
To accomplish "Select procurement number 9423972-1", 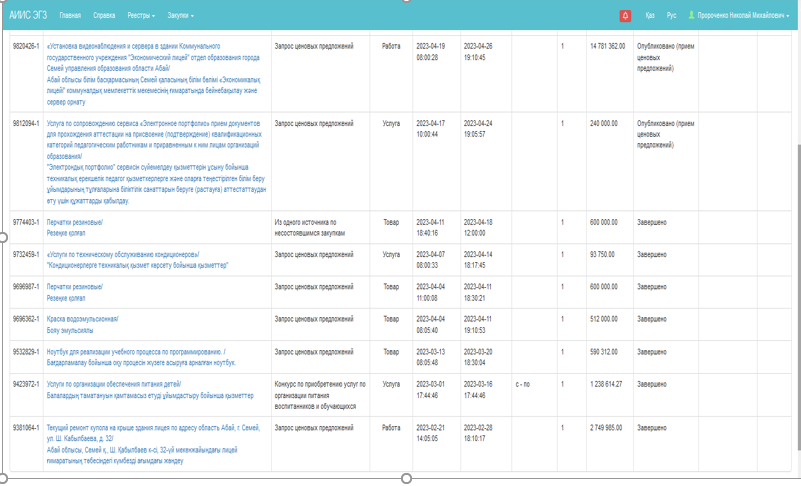I will (x=26, y=384).
